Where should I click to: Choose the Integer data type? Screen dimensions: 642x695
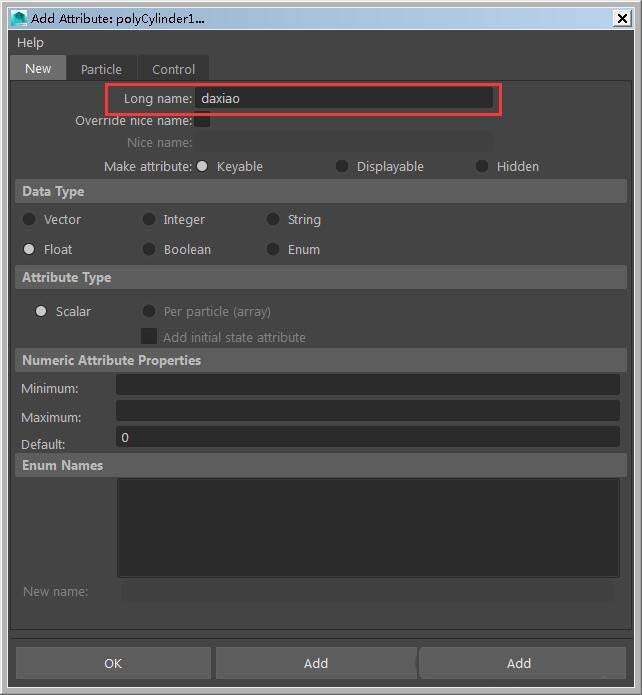pos(149,219)
